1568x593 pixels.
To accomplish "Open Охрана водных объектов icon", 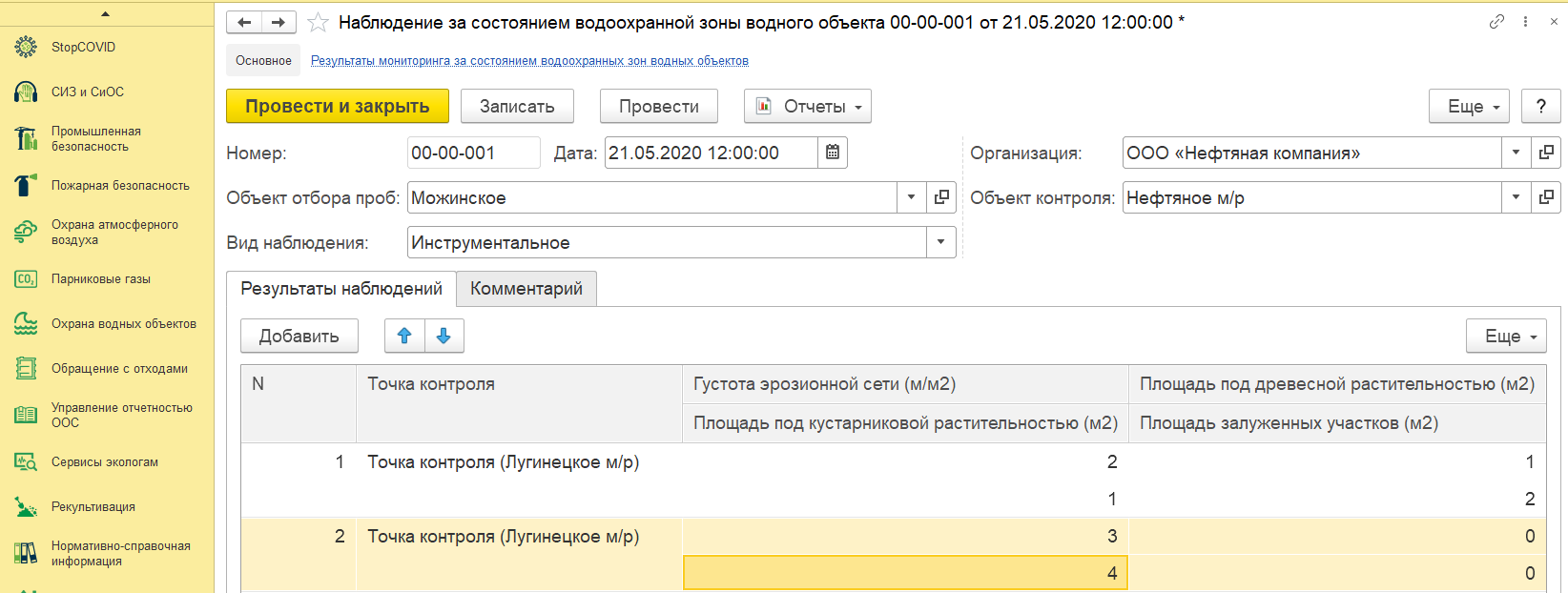I will (26, 323).
